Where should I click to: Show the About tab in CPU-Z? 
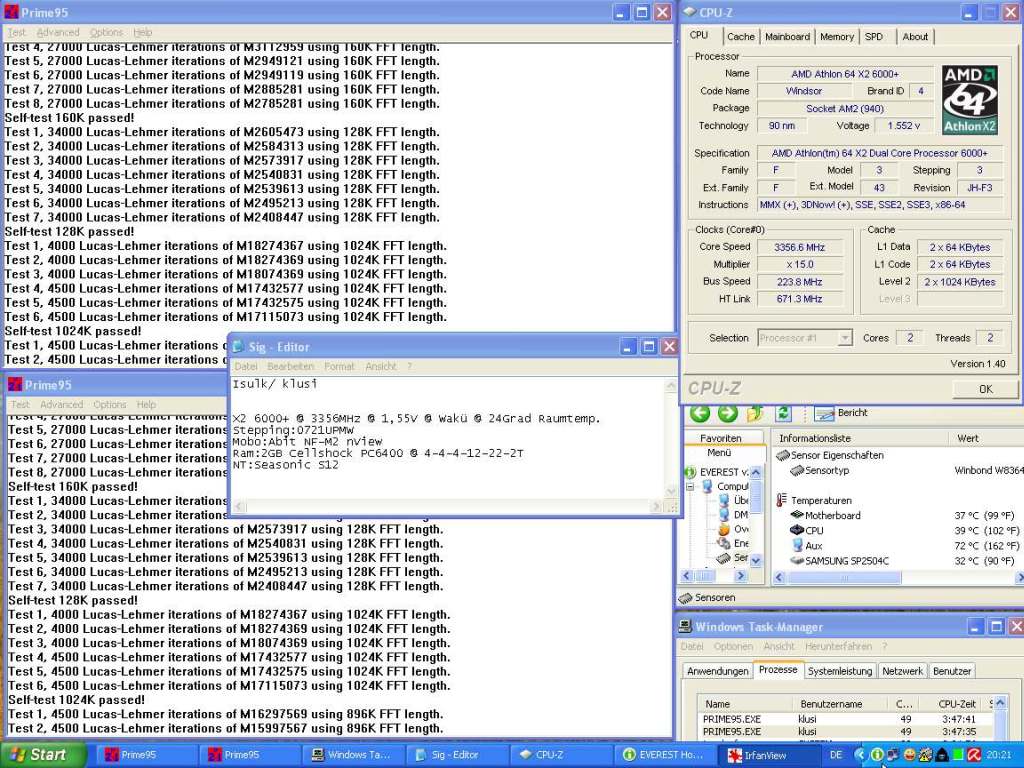915,37
